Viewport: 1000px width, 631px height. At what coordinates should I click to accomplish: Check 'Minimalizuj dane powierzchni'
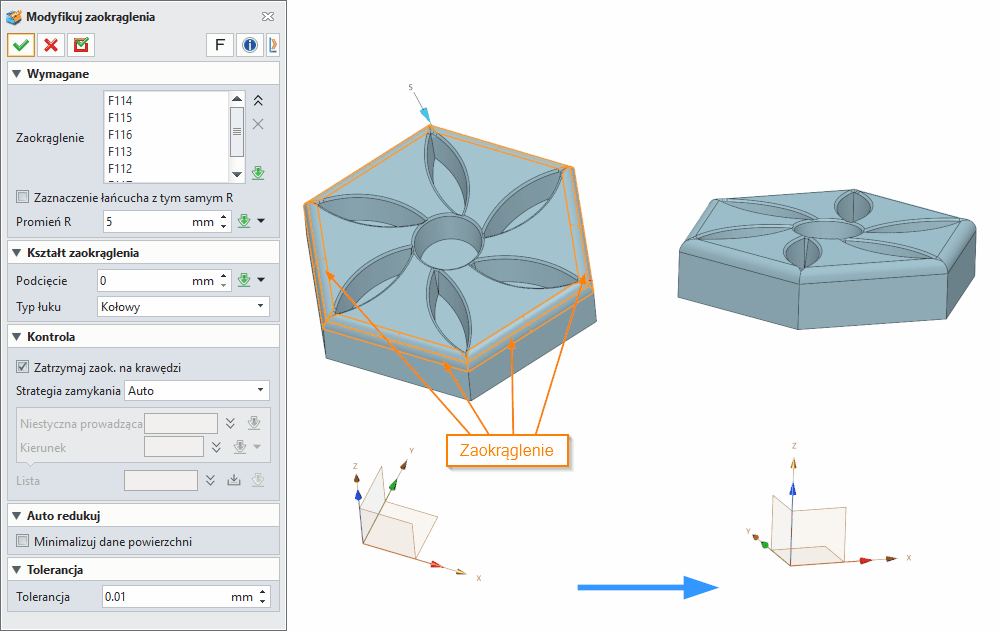point(22,541)
